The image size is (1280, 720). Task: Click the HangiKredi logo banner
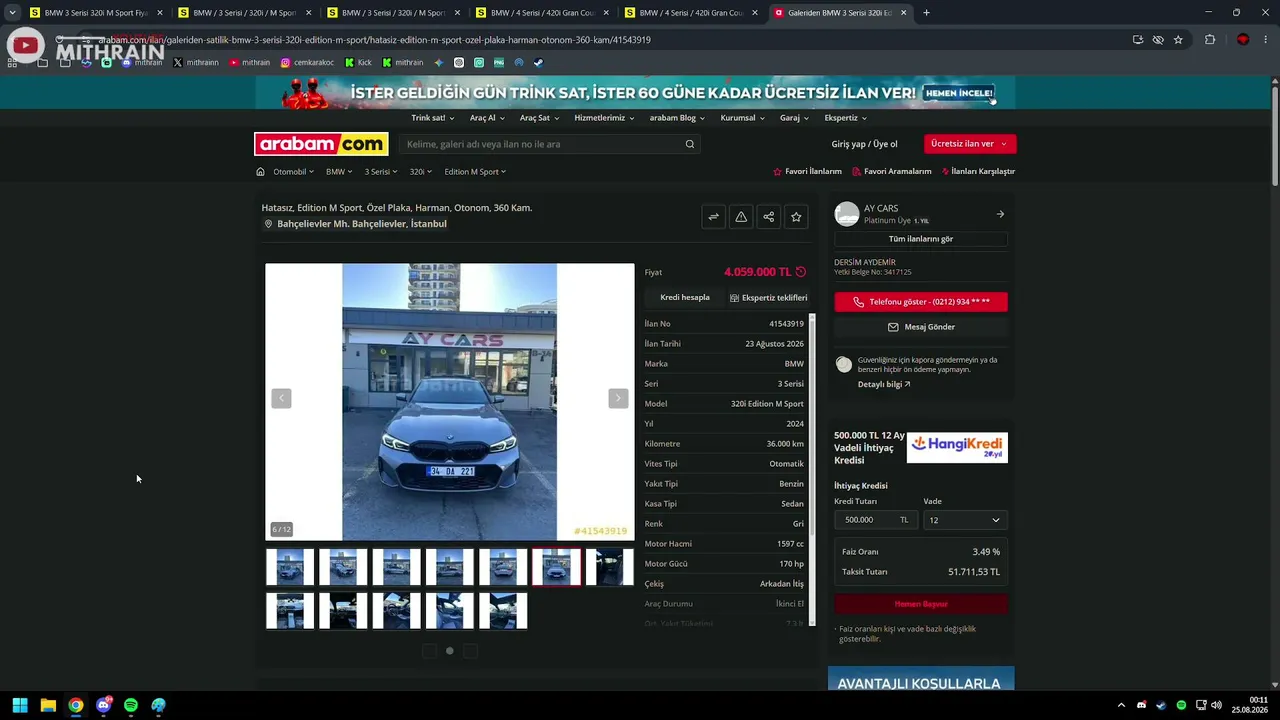pyautogui.click(x=957, y=447)
